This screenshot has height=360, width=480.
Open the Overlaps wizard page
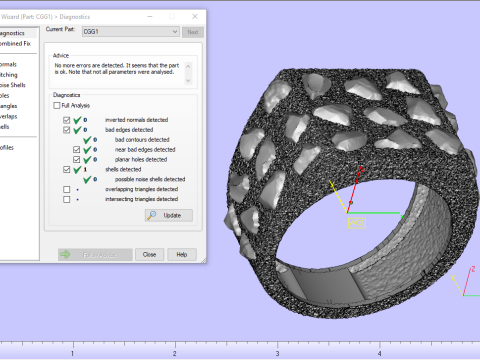point(9,116)
